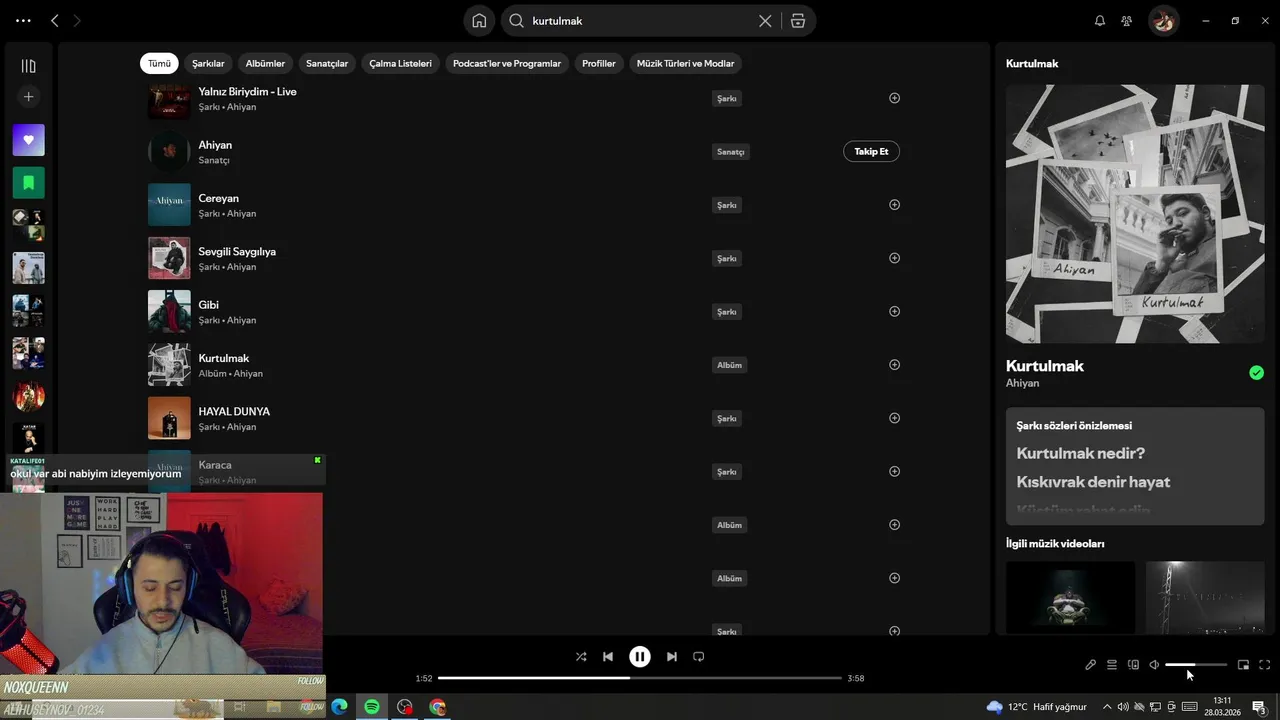
Task: Select the Çalma Listeleri filter tab
Action: tap(400, 63)
